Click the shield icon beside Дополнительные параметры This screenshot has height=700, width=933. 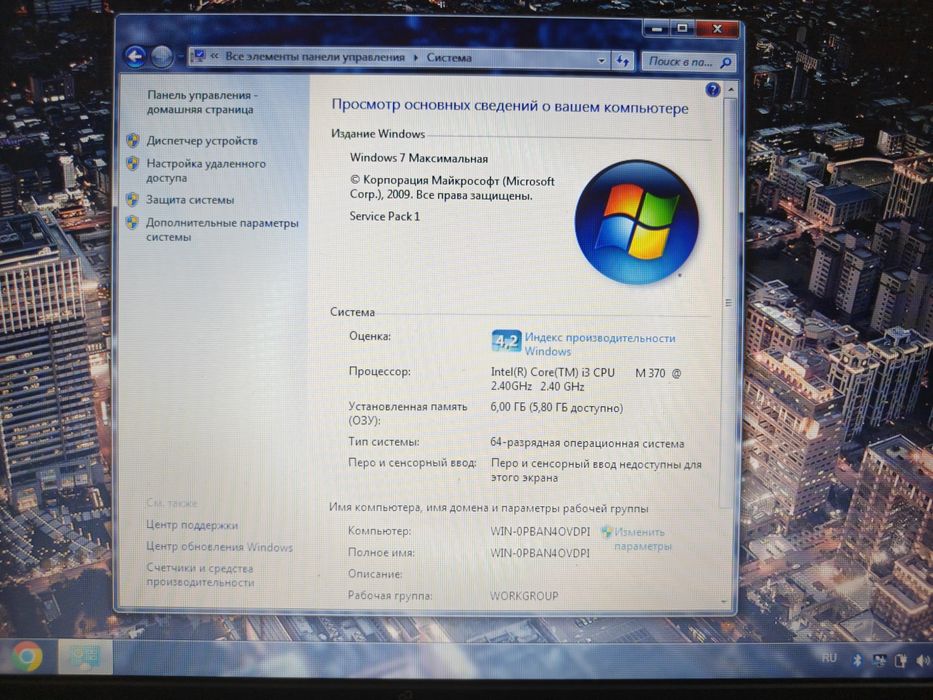point(132,223)
